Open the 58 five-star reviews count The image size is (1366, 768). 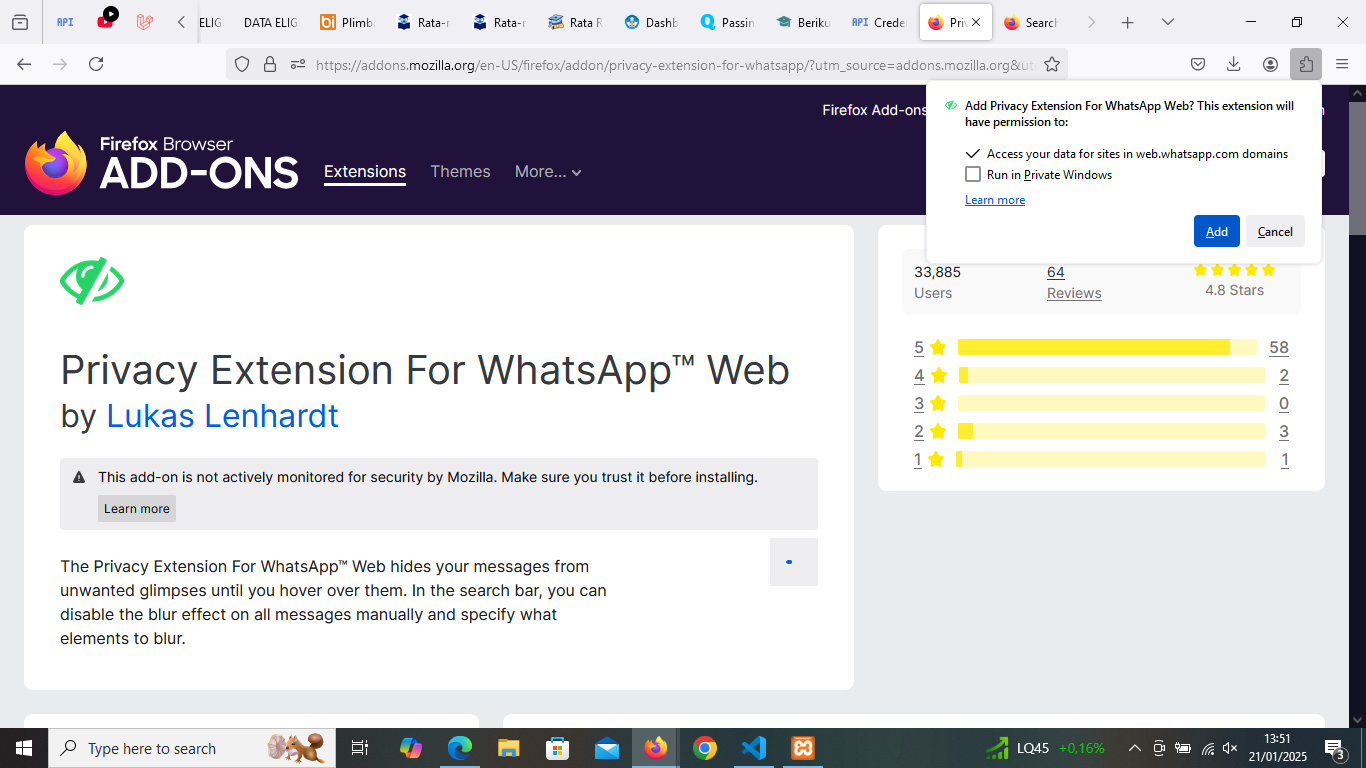[1279, 347]
